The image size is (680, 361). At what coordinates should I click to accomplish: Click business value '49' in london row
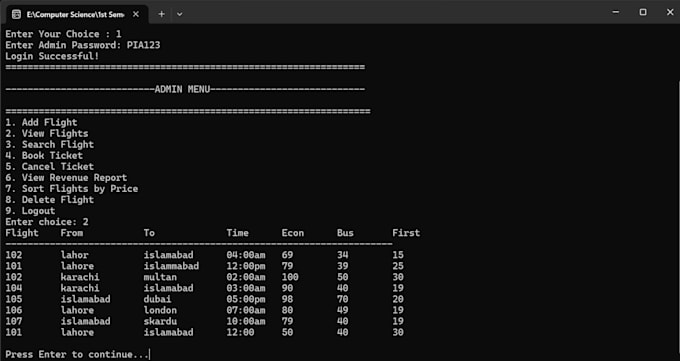point(343,310)
